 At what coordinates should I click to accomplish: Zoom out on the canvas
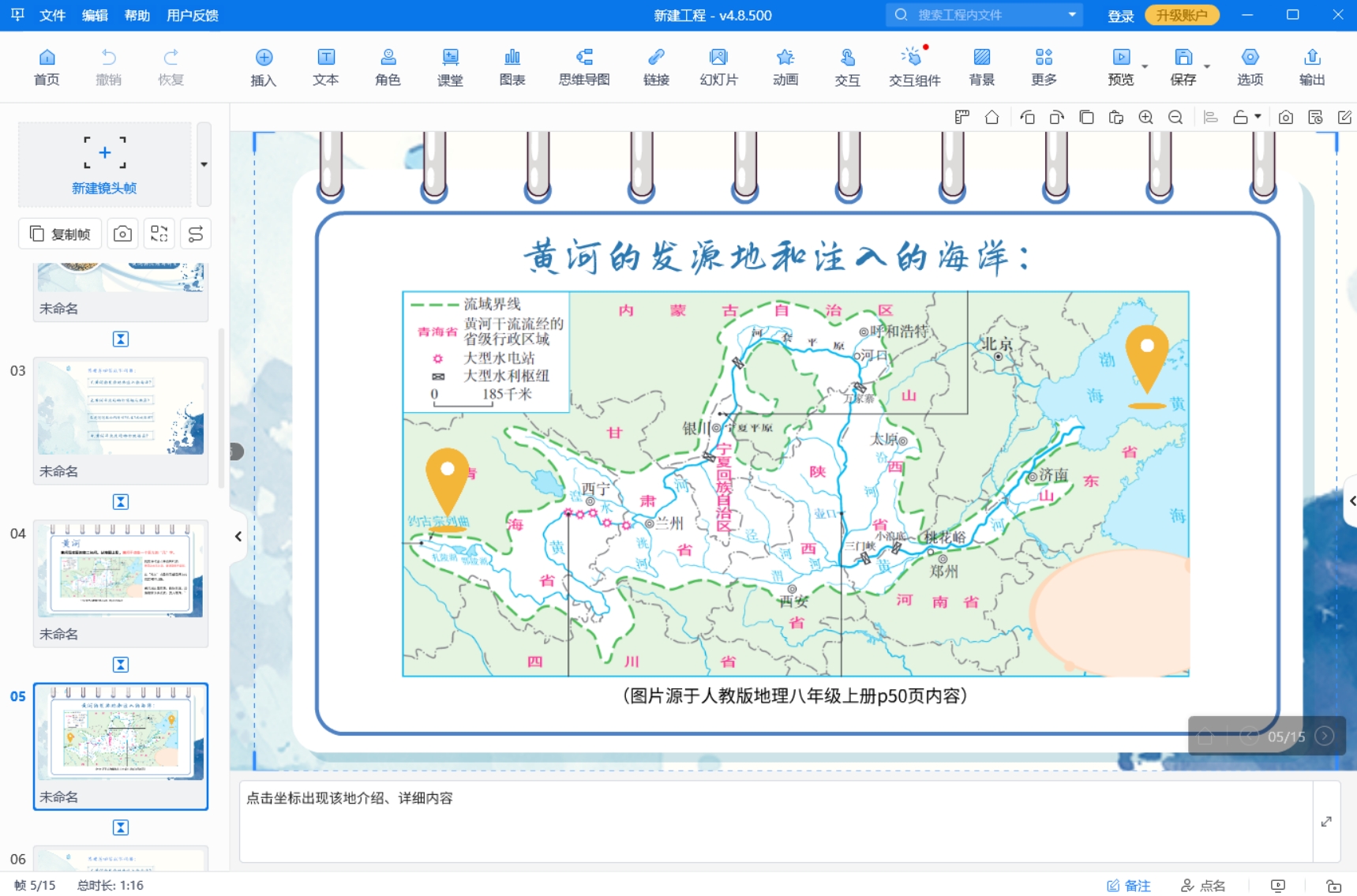(1175, 117)
